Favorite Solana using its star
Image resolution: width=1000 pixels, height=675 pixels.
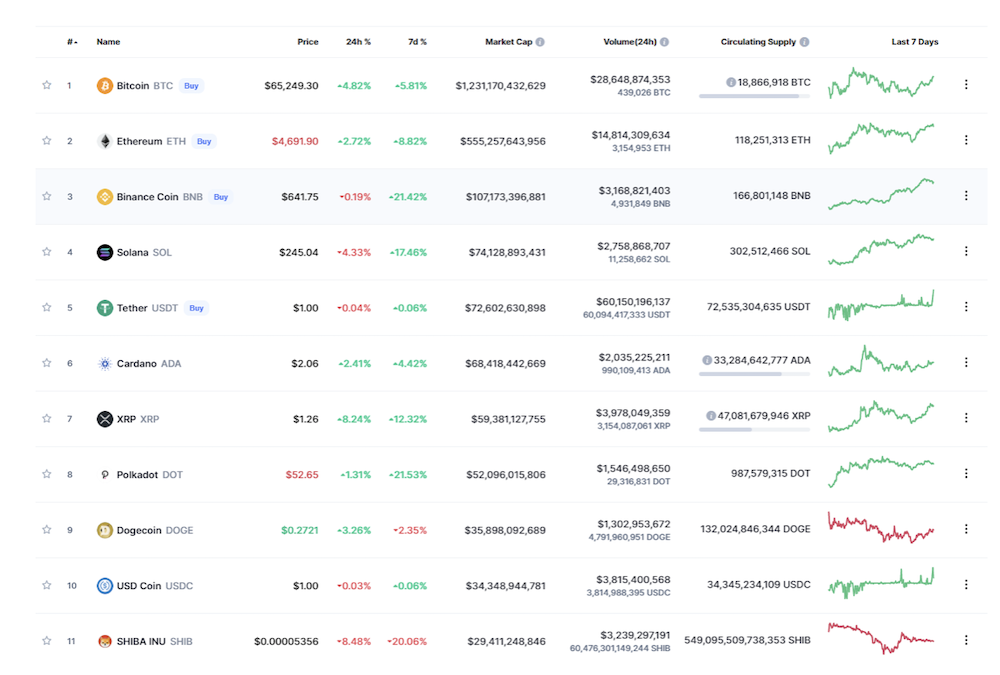click(x=47, y=251)
